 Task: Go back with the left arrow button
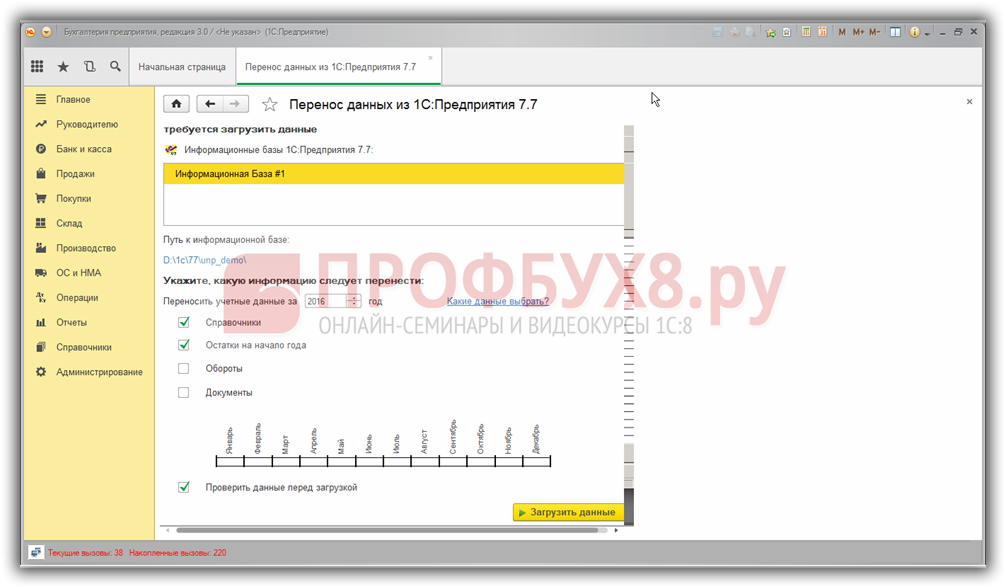(210, 104)
